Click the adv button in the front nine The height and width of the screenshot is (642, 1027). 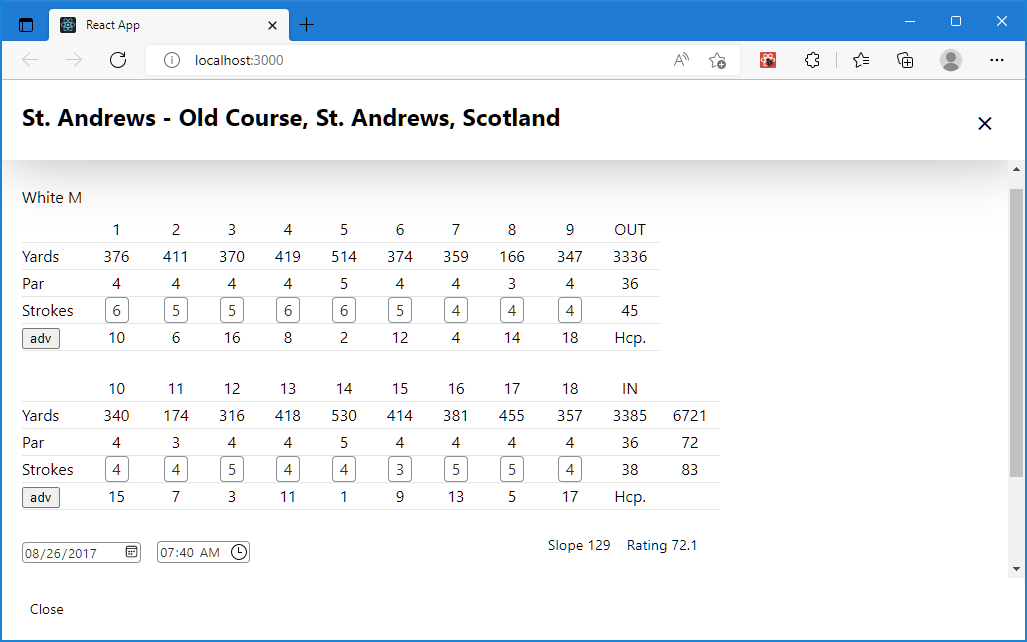pos(41,338)
